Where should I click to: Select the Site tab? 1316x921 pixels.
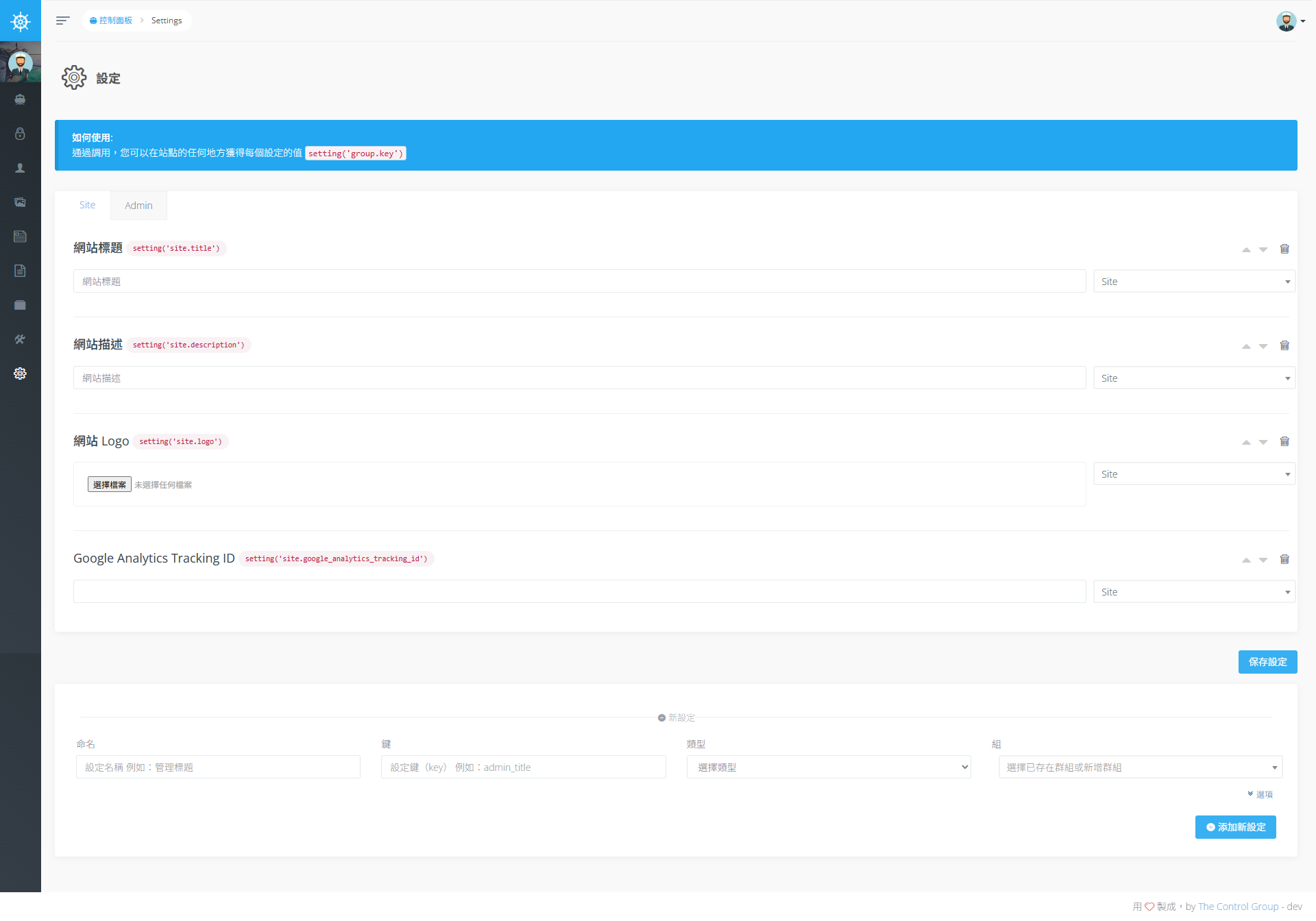click(87, 205)
